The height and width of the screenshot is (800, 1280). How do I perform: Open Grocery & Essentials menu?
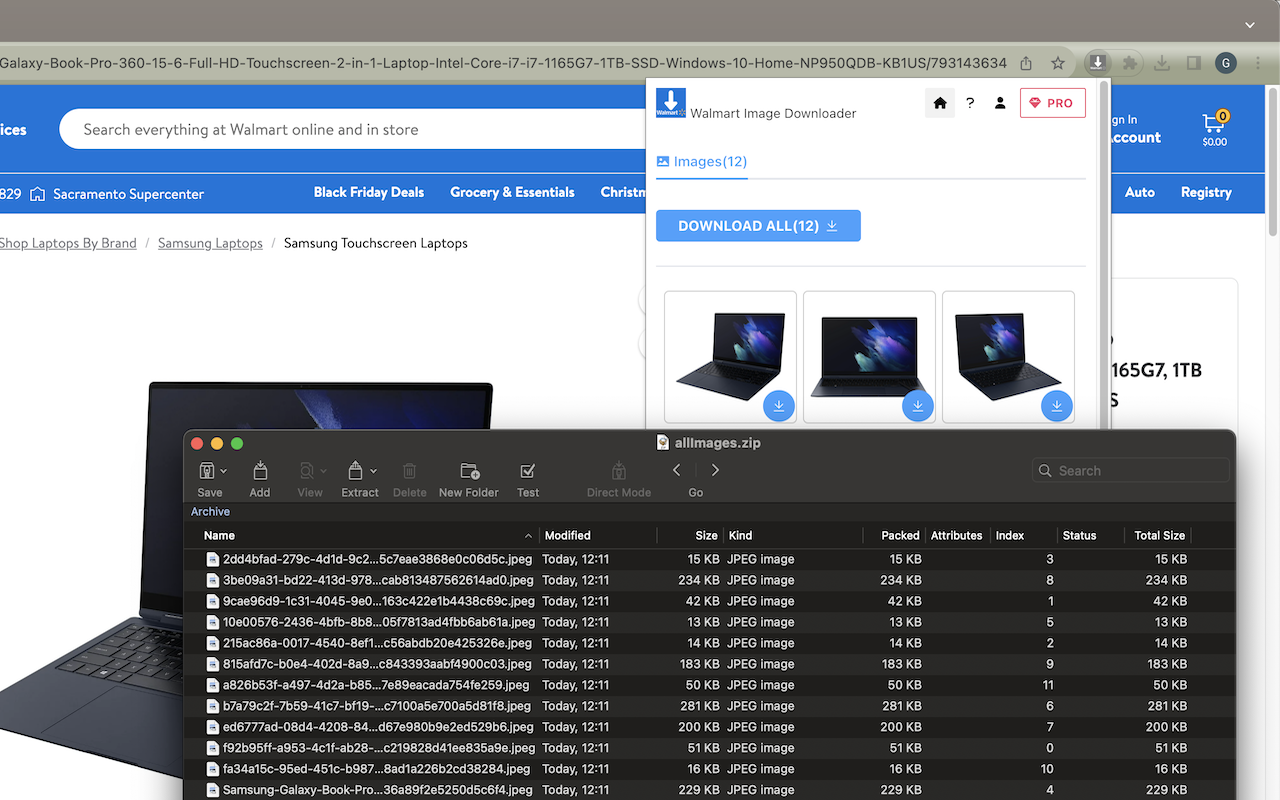pos(512,192)
